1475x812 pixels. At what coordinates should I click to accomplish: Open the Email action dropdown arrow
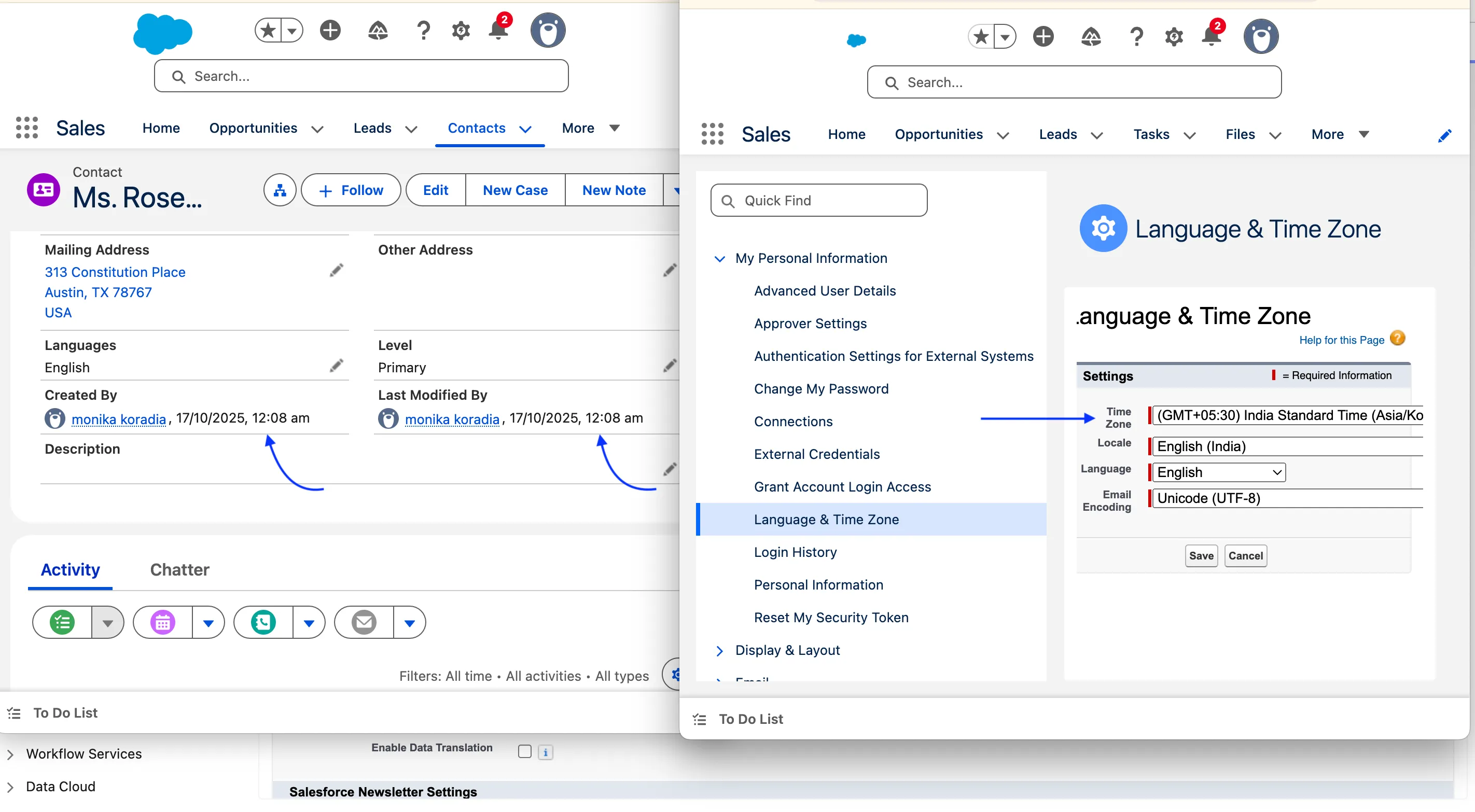click(x=409, y=622)
